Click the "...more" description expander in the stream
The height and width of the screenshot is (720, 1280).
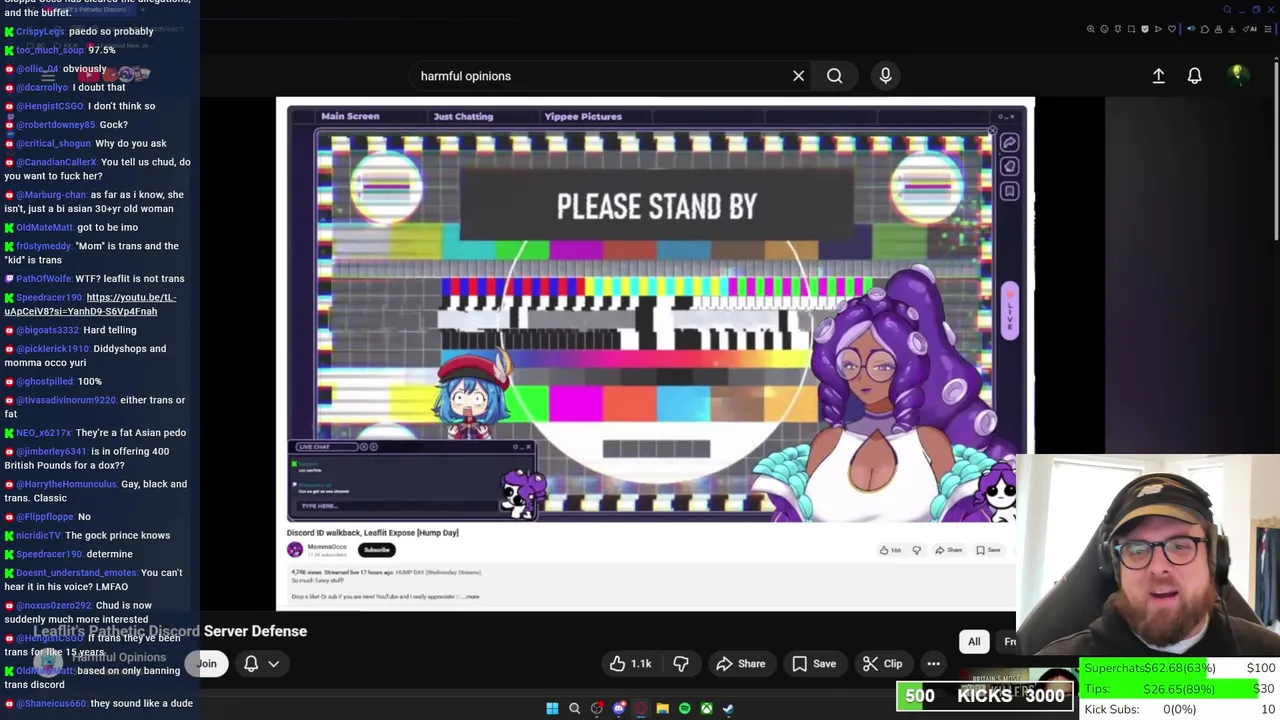coord(470,597)
